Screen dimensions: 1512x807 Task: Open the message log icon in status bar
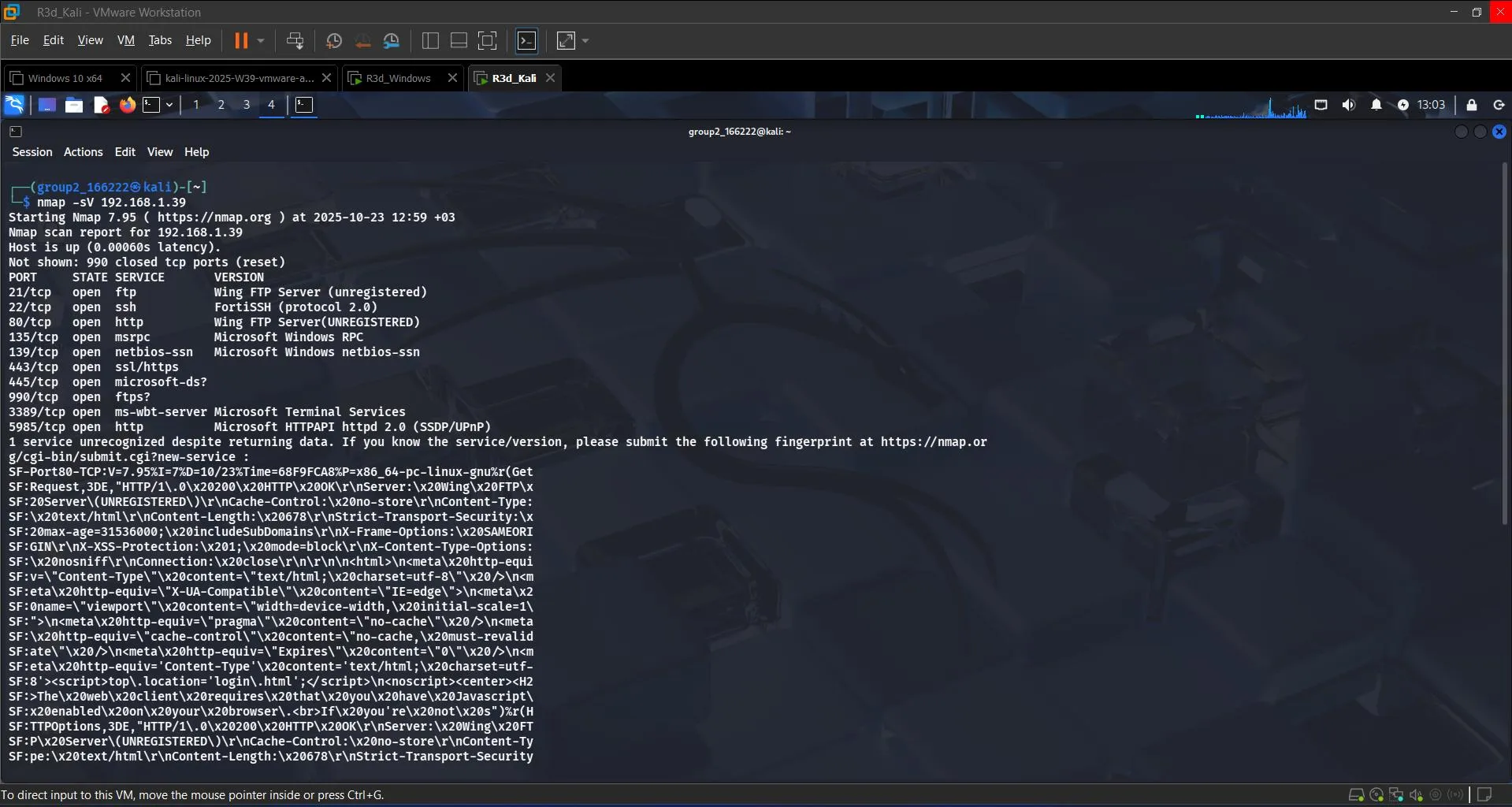pyautogui.click(x=1484, y=795)
